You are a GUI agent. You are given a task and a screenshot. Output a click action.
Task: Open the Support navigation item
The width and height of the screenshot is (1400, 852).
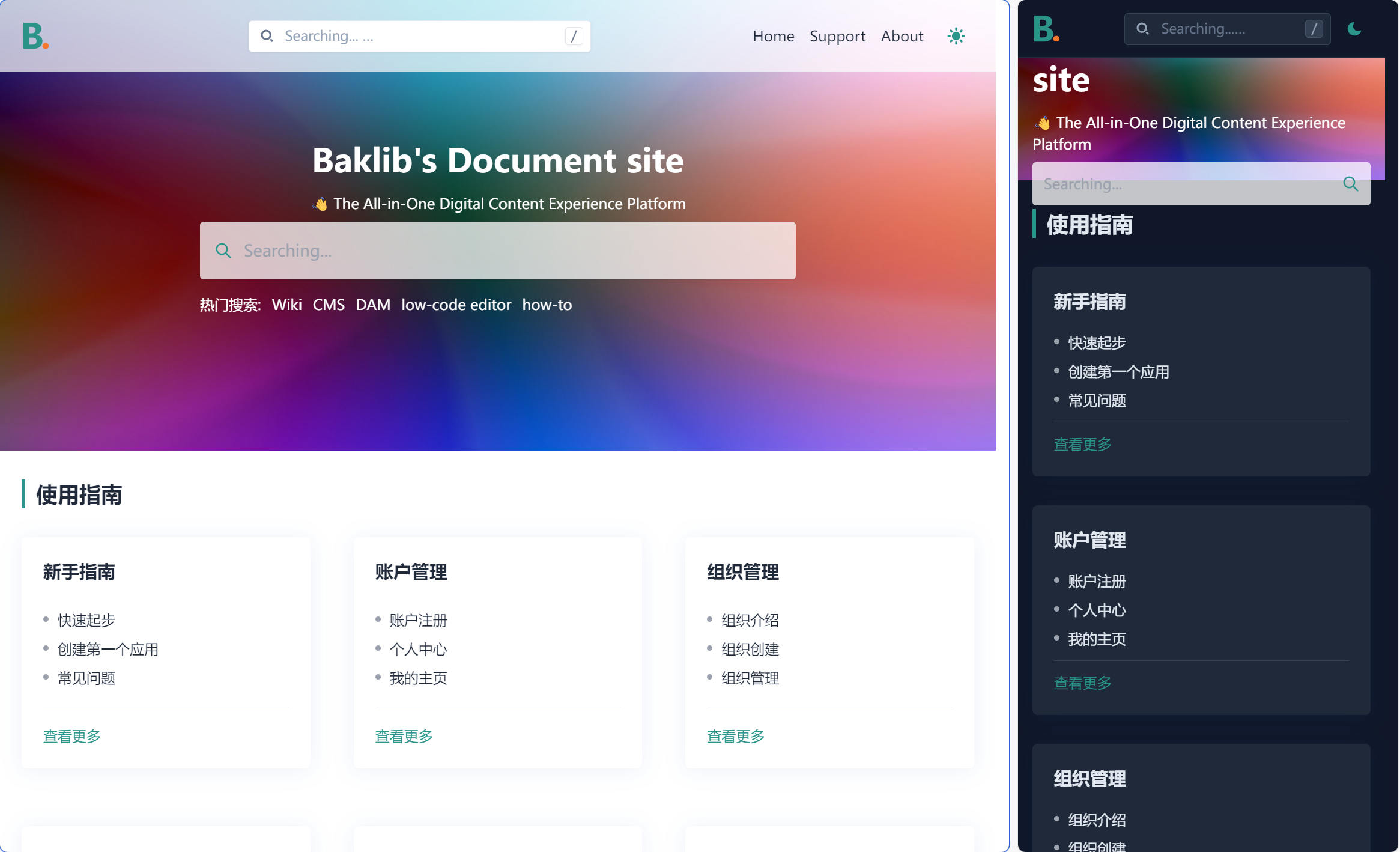pos(837,36)
